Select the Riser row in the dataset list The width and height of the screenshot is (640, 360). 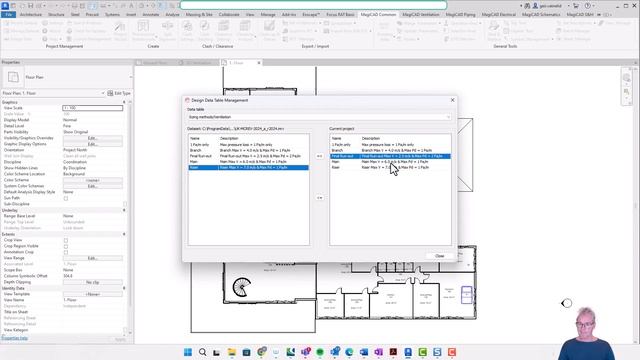tap(248, 167)
